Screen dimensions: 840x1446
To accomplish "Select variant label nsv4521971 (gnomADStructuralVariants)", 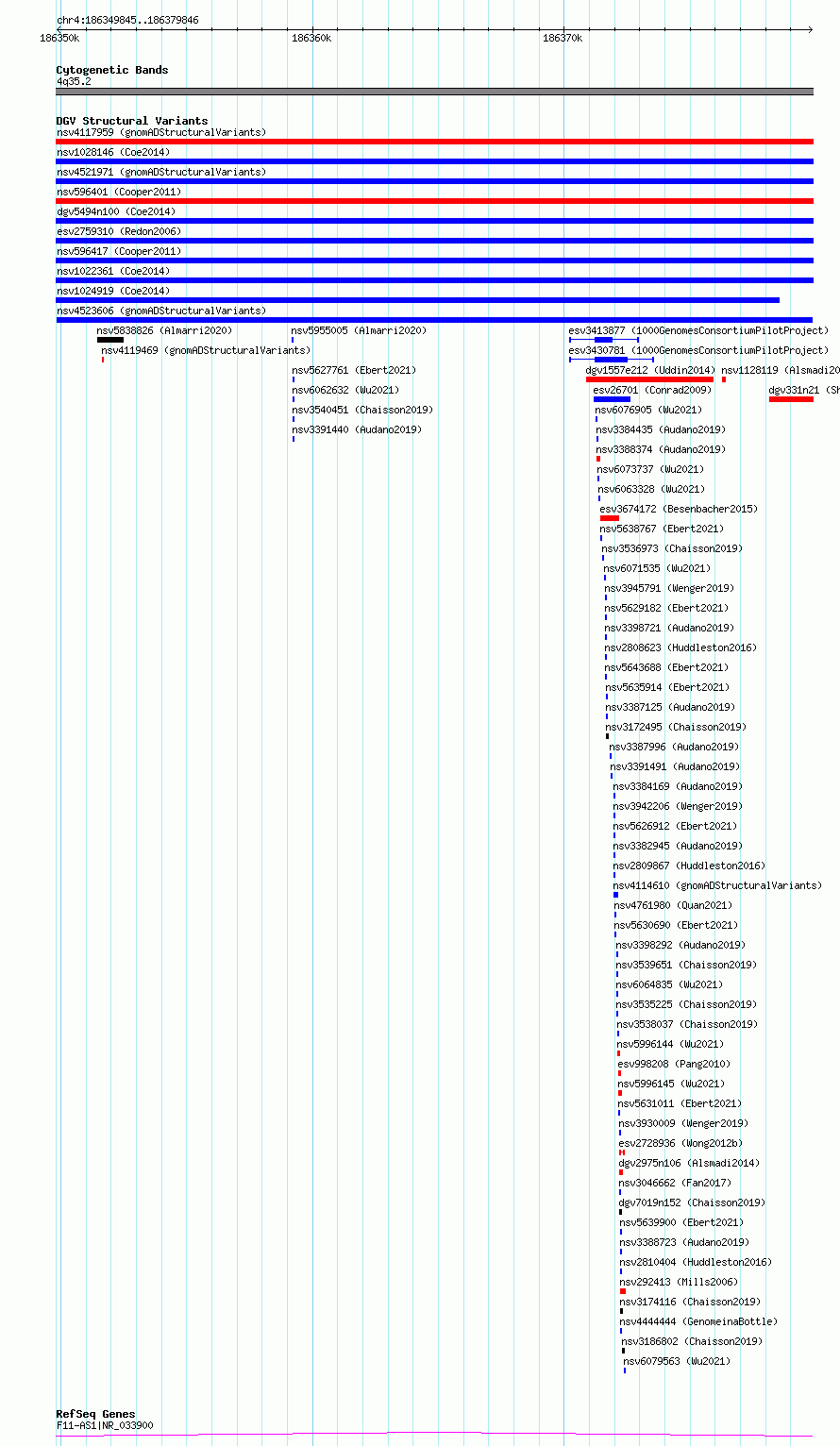I will pos(161,172).
